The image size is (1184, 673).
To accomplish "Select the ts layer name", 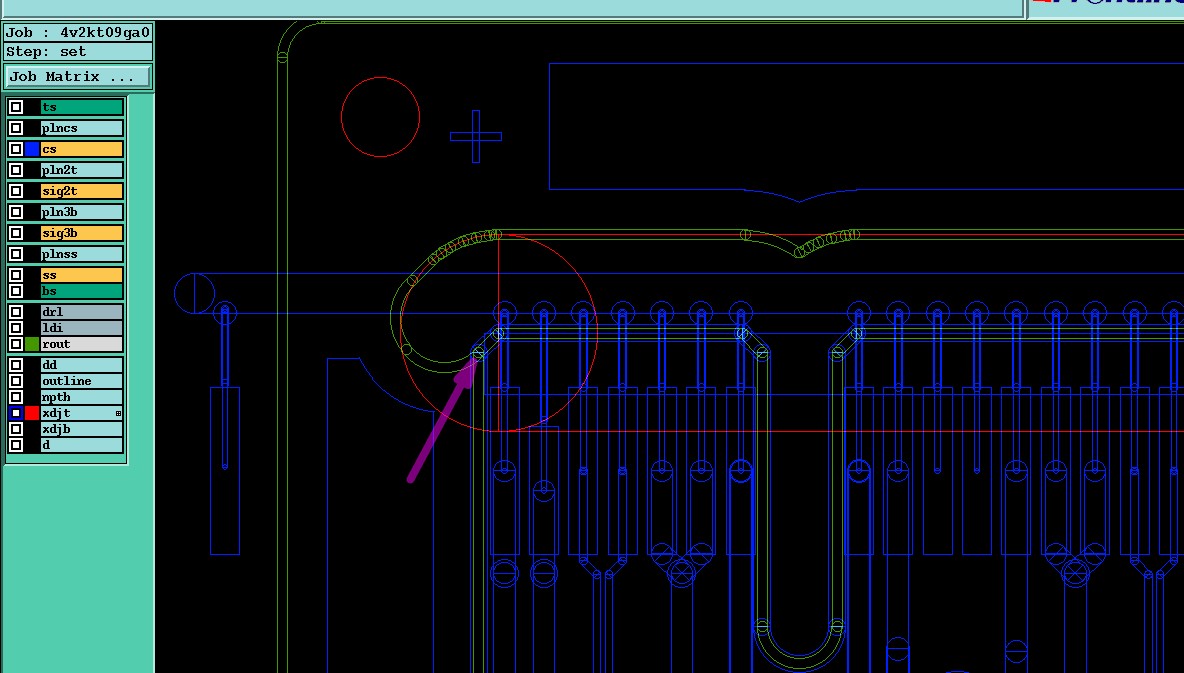I will click(82, 107).
